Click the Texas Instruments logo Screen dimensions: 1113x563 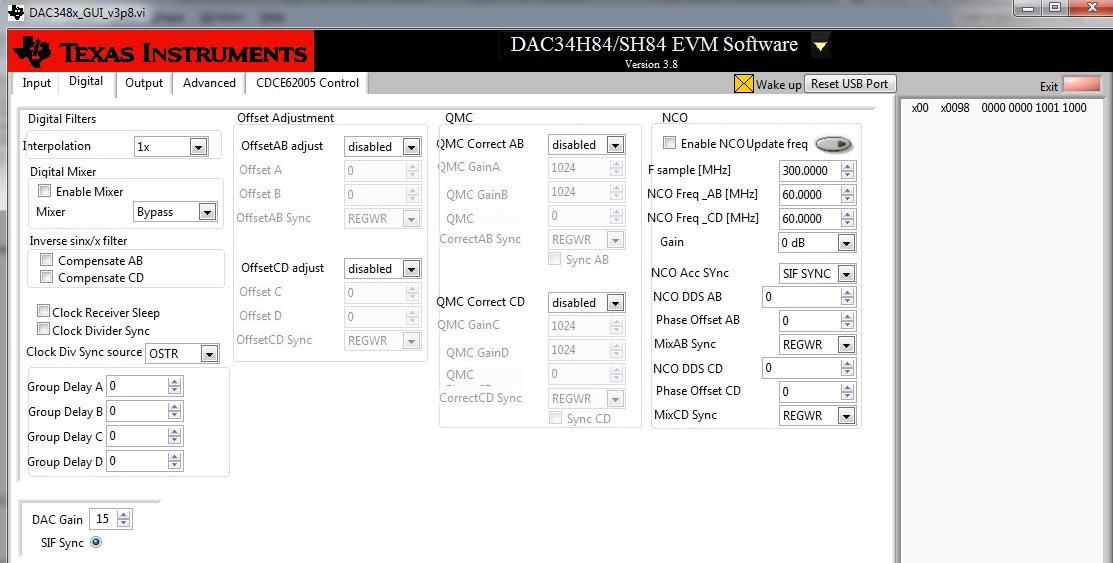(x=162, y=52)
